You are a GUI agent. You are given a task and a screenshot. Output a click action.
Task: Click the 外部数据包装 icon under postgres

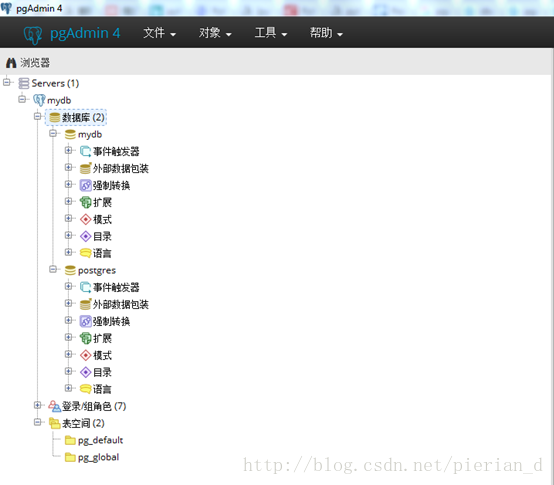86,304
